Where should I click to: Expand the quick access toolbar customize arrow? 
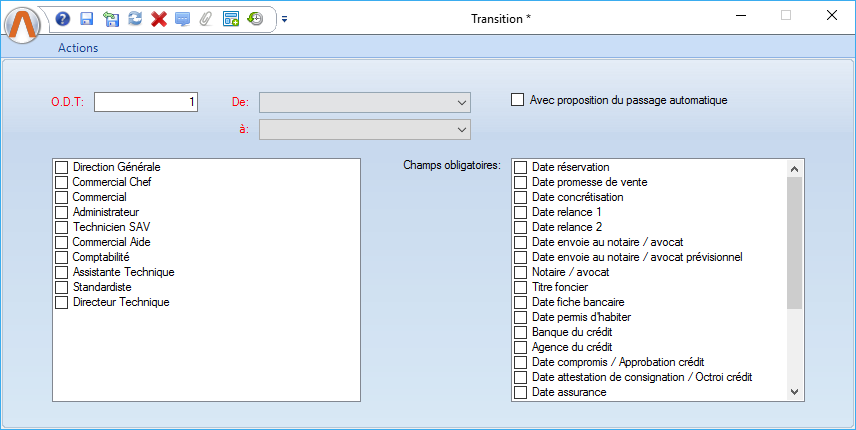coord(284,19)
